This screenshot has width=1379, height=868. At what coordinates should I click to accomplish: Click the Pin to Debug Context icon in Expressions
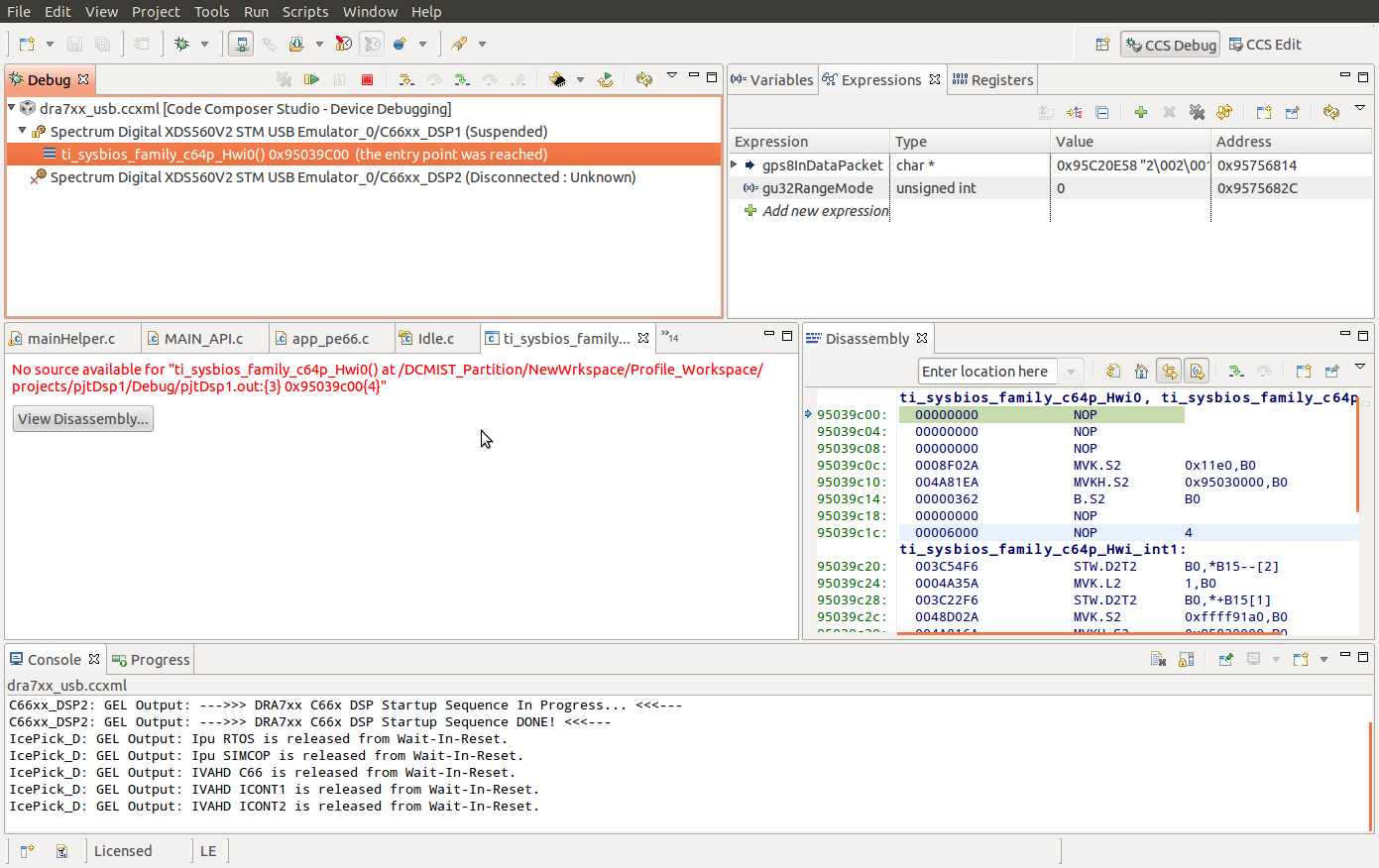1292,112
